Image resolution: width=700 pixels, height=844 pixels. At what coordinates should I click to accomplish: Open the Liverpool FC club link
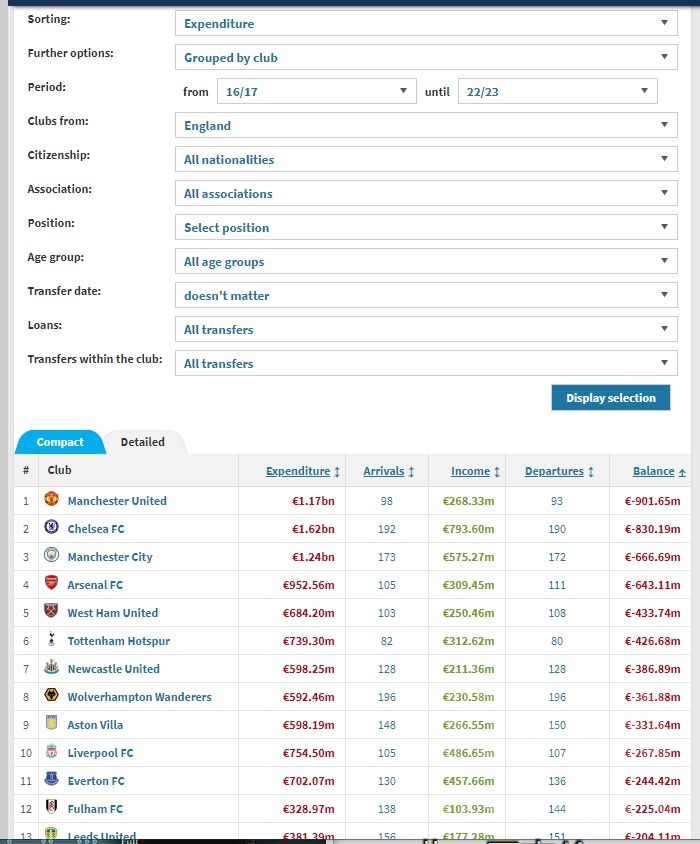pos(100,752)
